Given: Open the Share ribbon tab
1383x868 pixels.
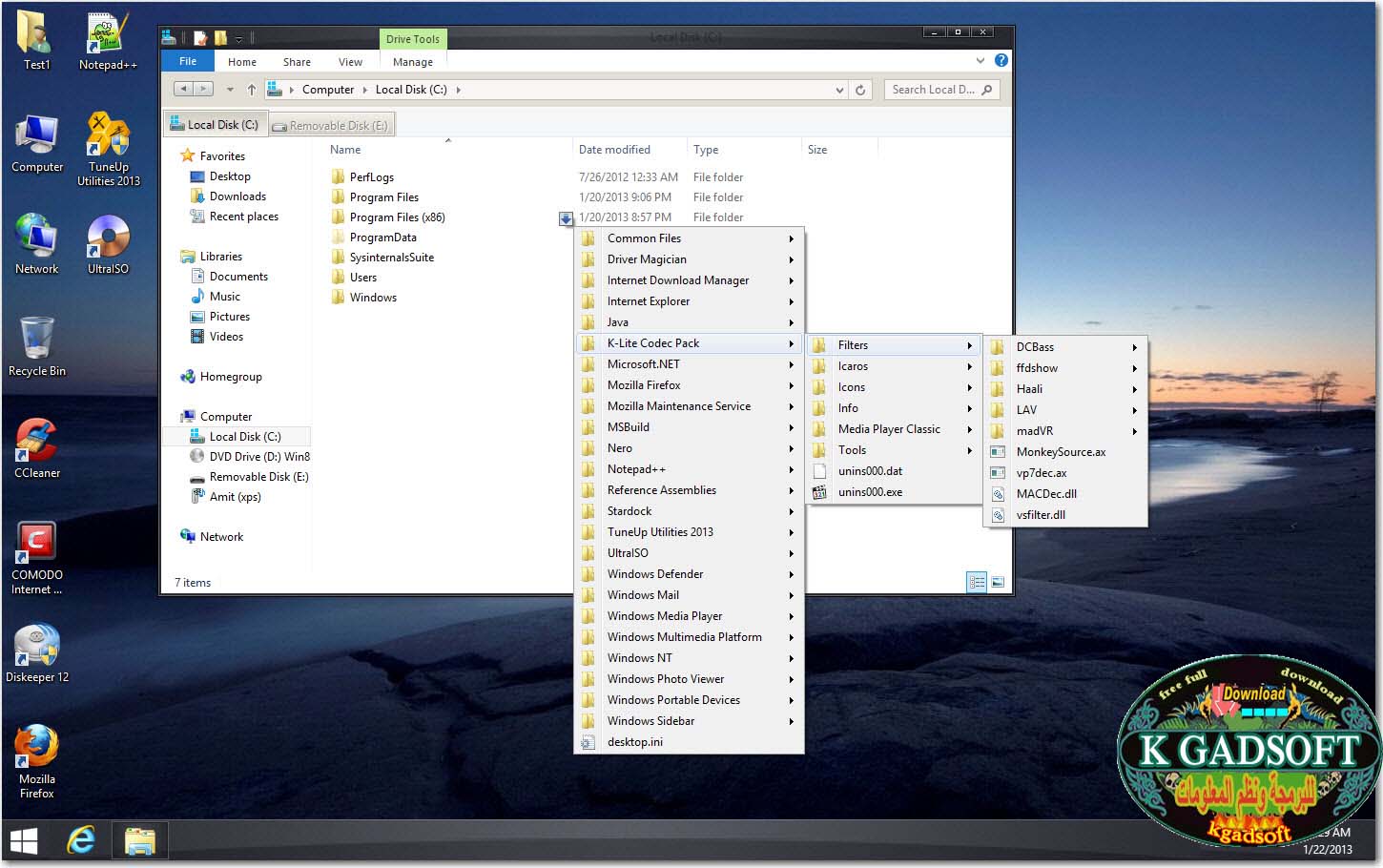Looking at the screenshot, I should (x=297, y=62).
